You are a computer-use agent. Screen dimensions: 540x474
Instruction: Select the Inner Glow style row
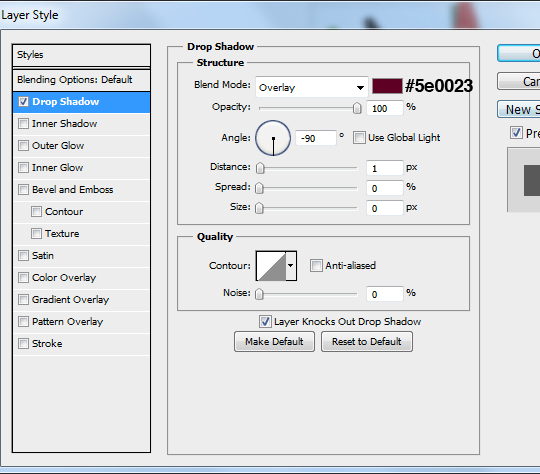pyautogui.click(x=81, y=168)
